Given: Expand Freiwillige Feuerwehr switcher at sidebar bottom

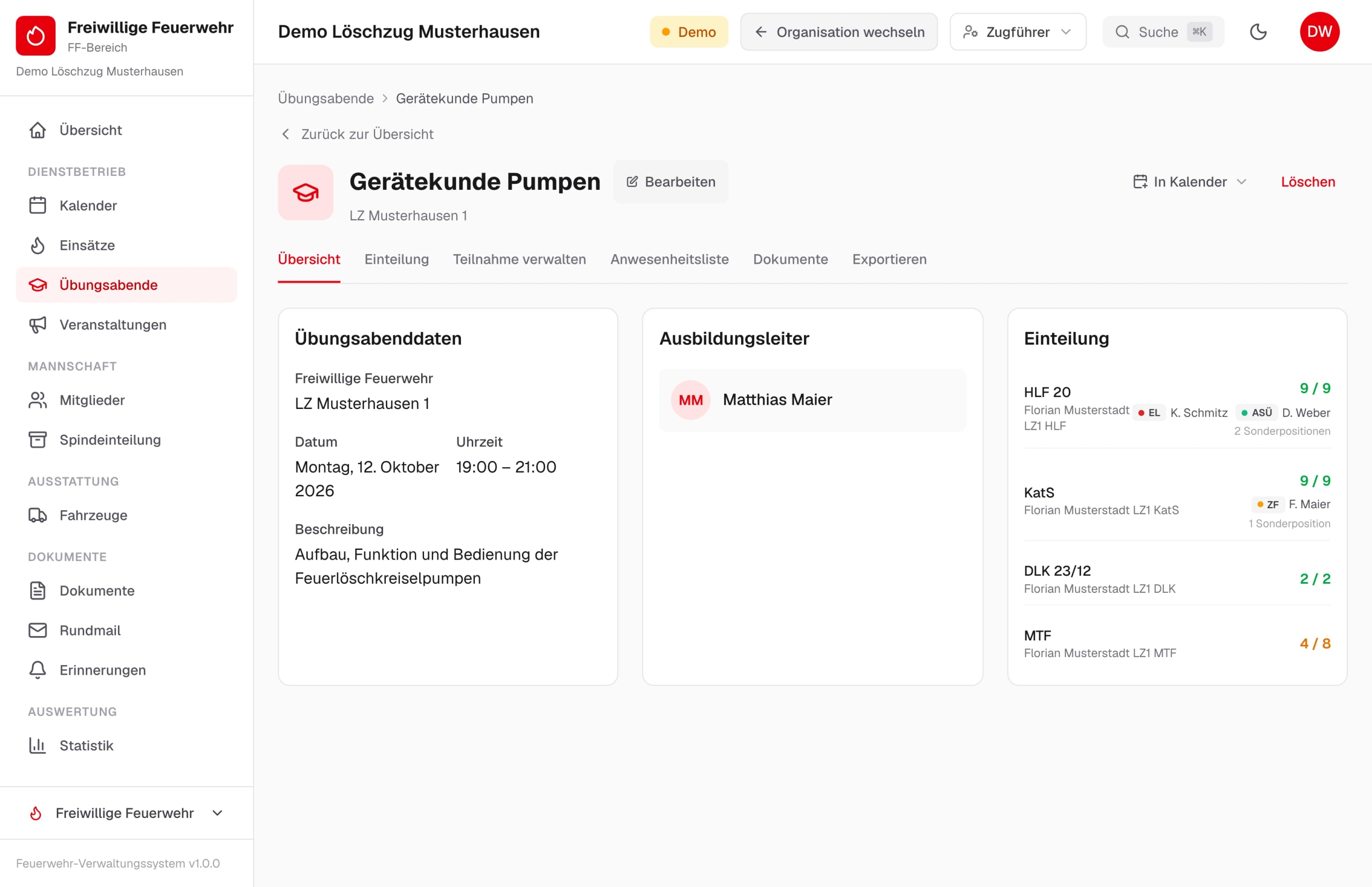Looking at the screenshot, I should pos(126,813).
